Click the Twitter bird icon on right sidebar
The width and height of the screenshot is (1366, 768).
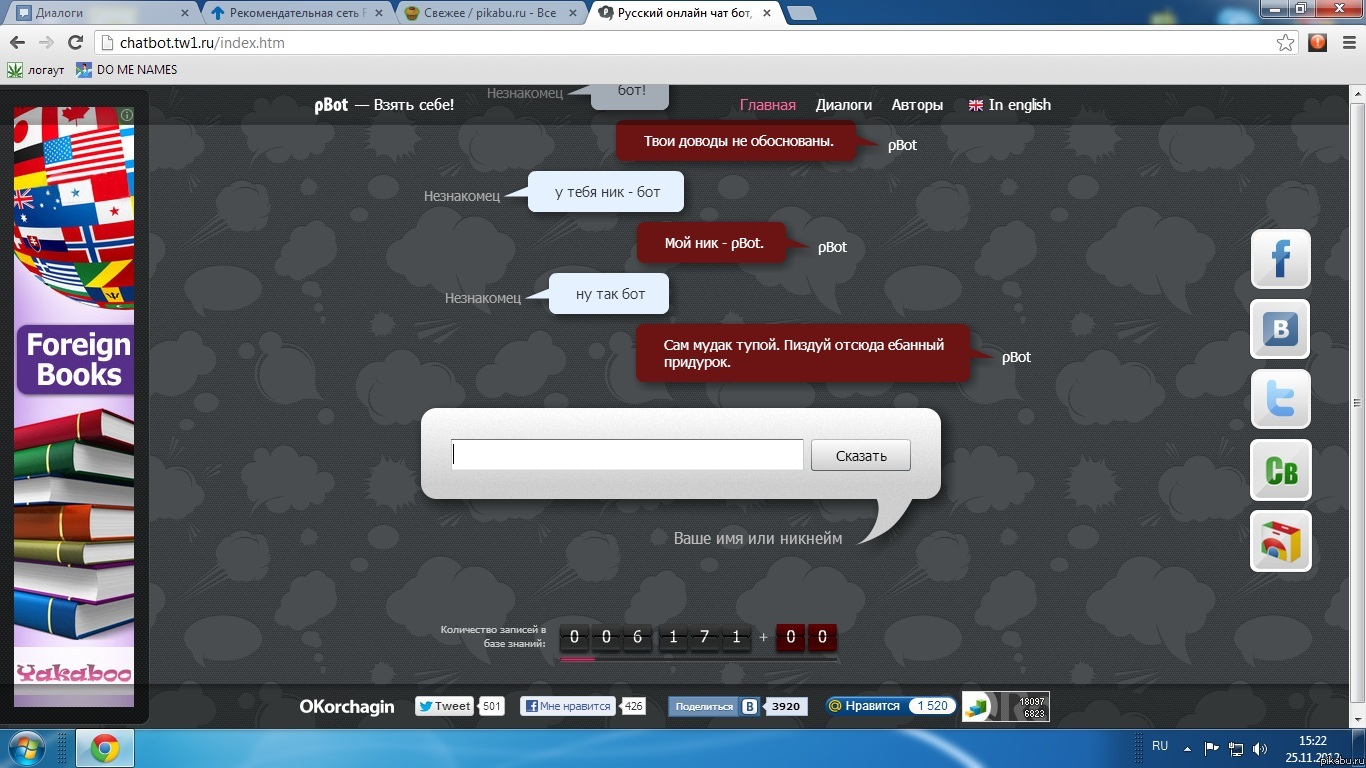pyautogui.click(x=1280, y=399)
